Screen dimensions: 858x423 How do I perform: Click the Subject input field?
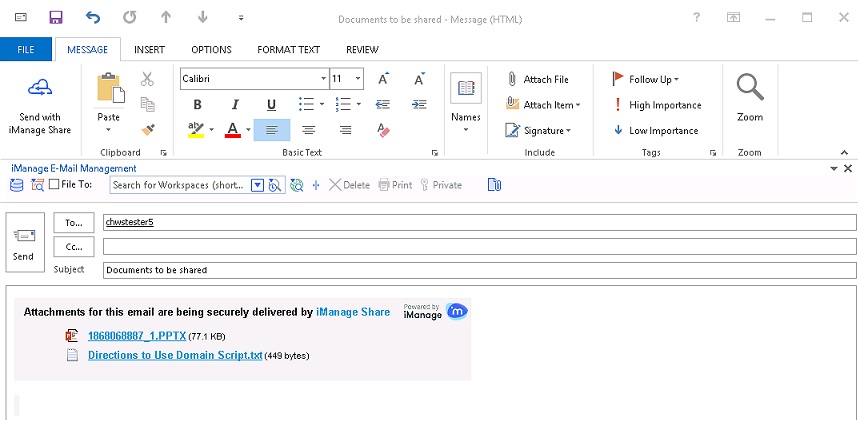pos(480,270)
